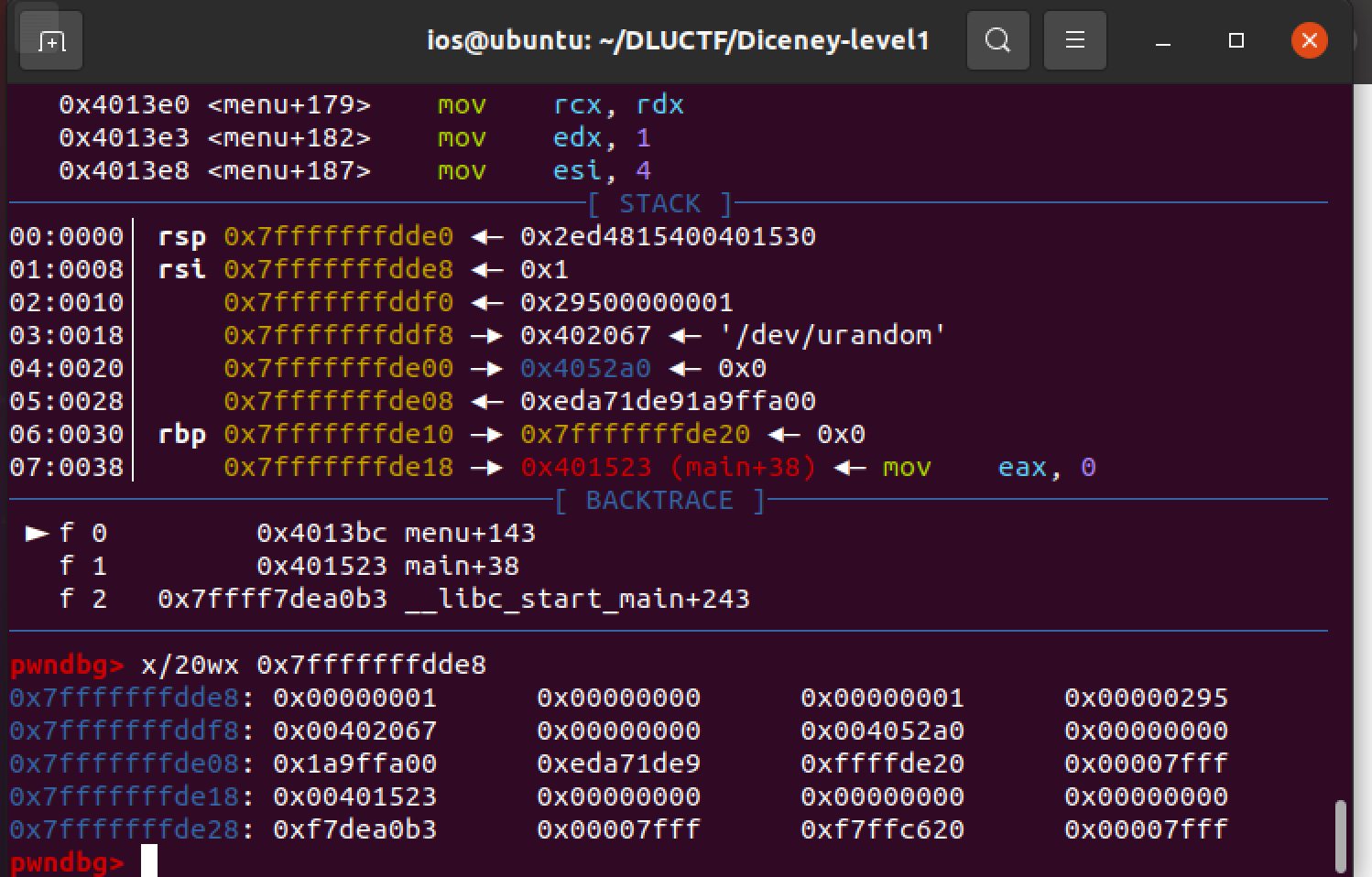Click the __libc_start_main+243 backtrace frame
Image resolution: width=1372 pixels, height=877 pixels.
coord(578,599)
